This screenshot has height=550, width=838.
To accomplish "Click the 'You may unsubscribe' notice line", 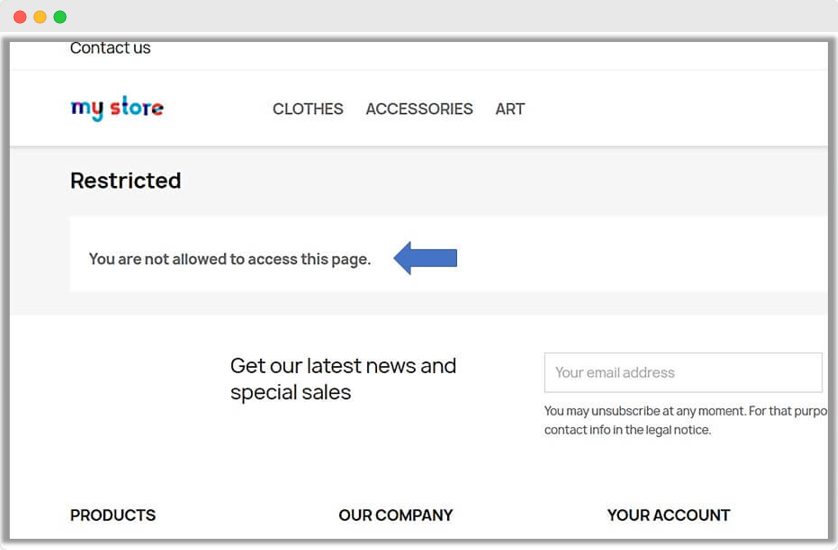I will (686, 411).
